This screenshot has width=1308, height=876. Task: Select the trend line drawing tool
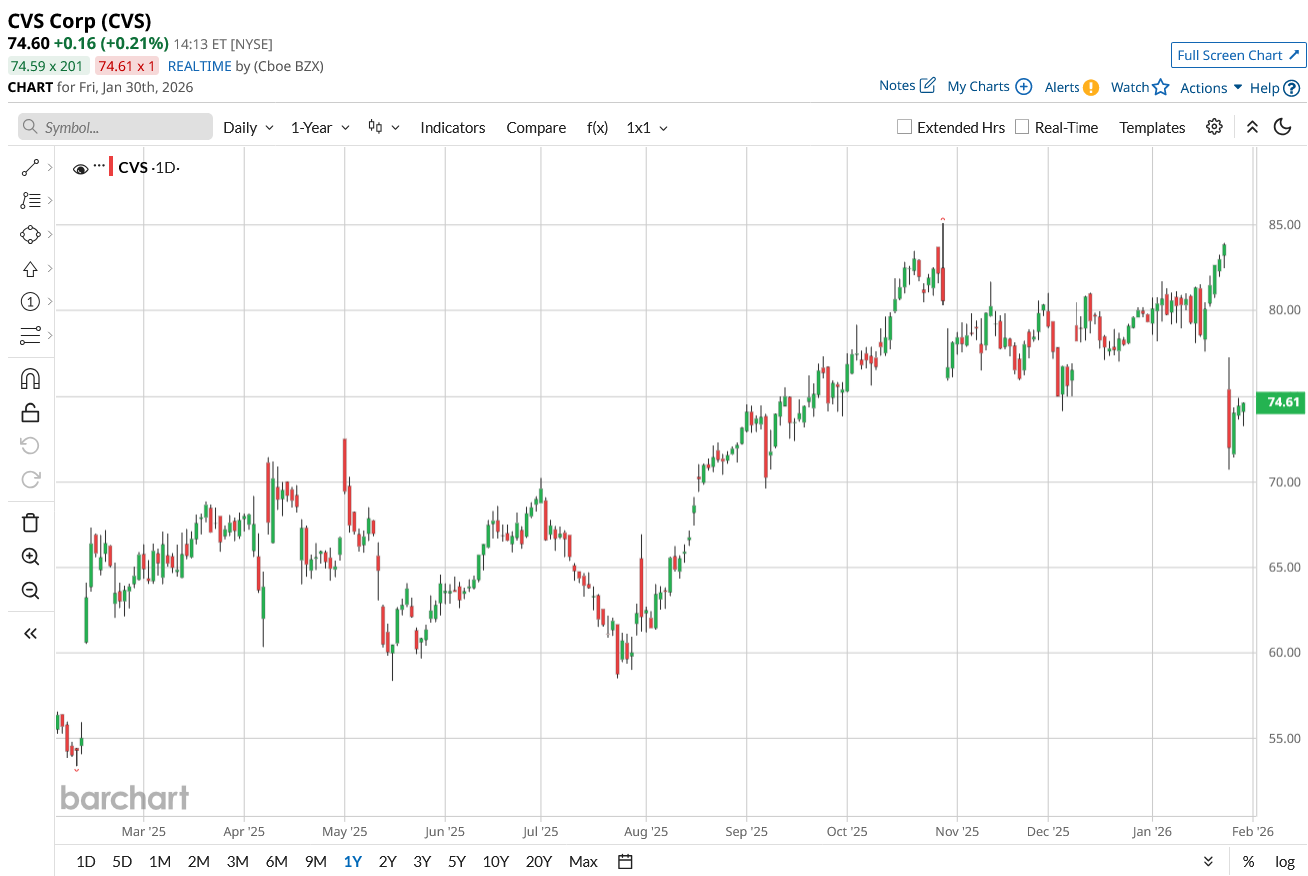29,167
